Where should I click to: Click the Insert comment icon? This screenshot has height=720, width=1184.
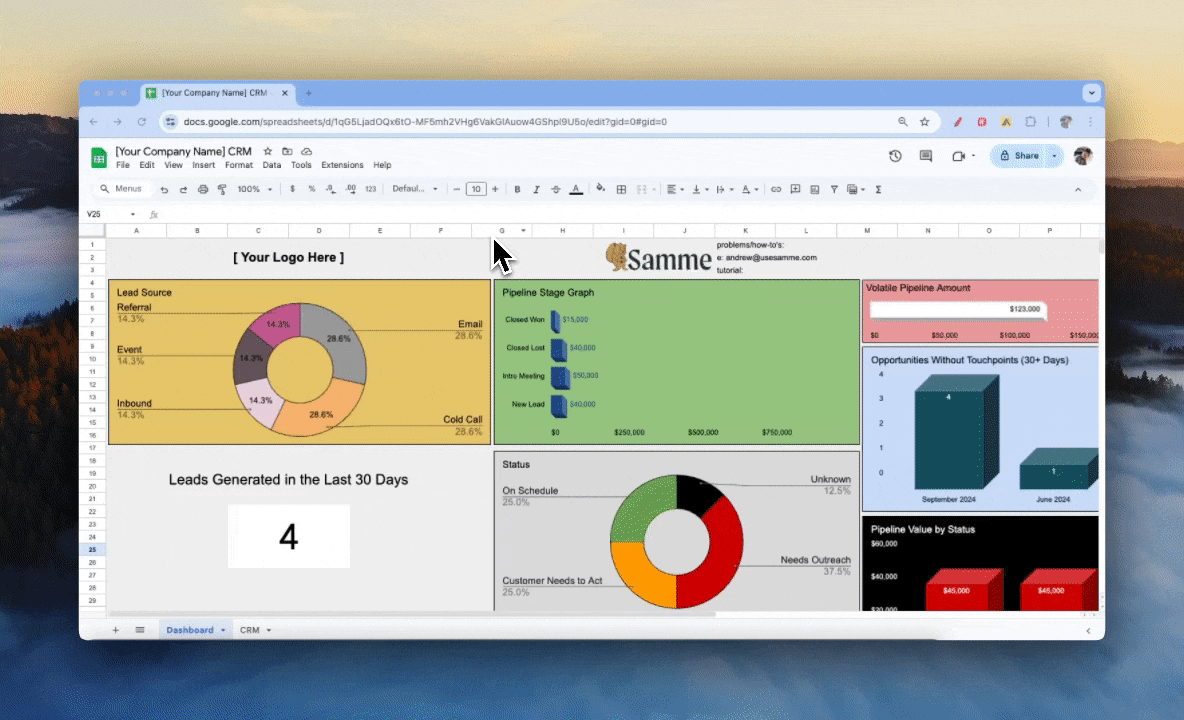pos(795,189)
